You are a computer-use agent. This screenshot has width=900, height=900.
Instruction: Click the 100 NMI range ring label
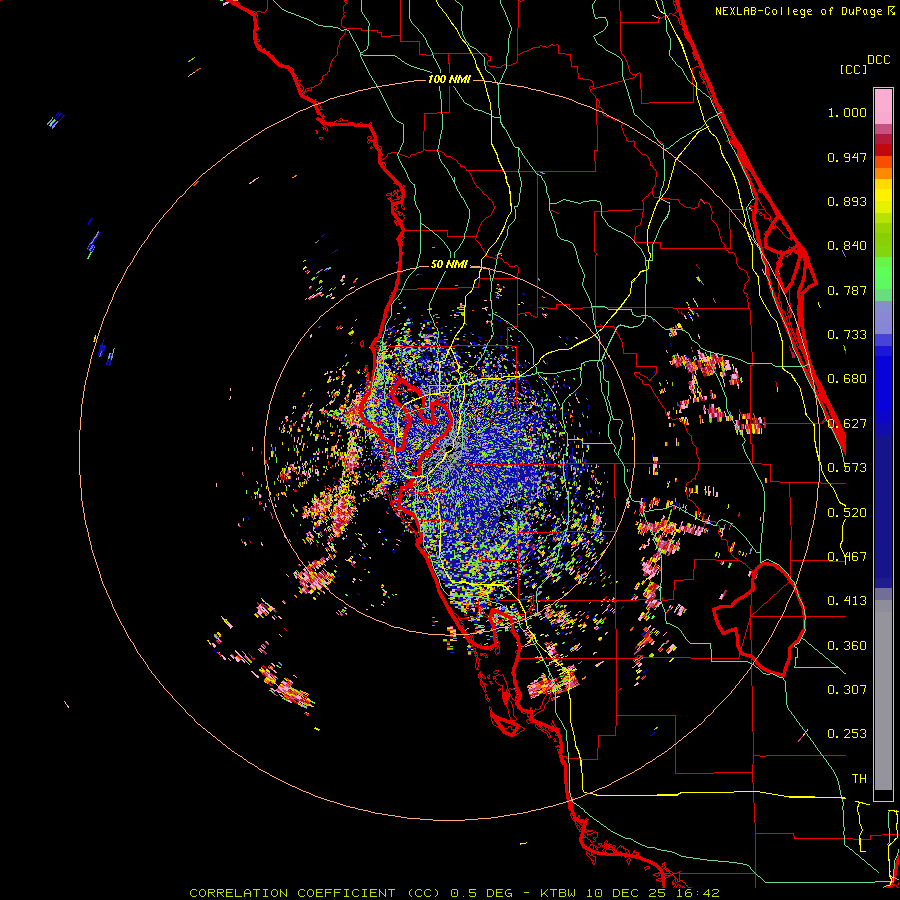(449, 79)
